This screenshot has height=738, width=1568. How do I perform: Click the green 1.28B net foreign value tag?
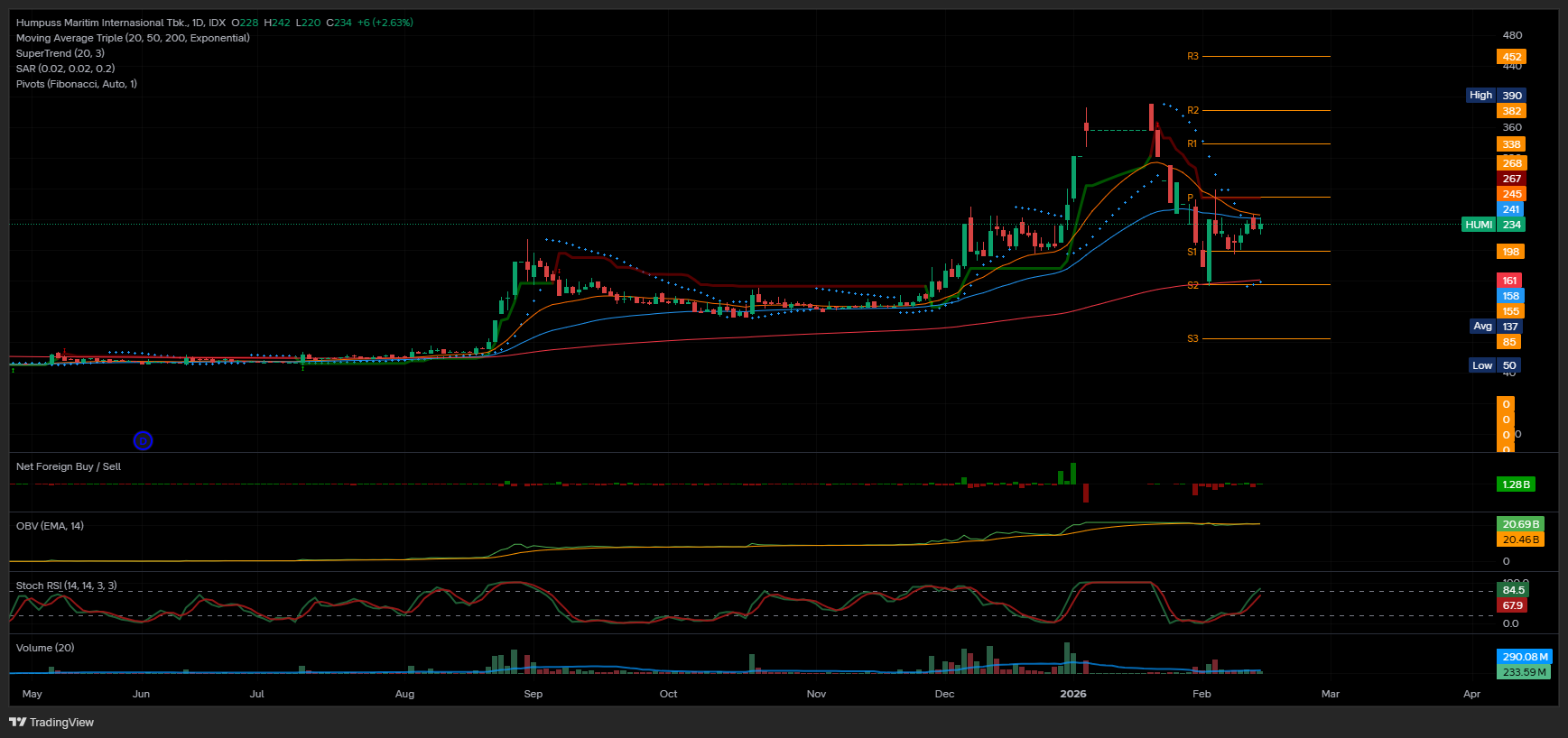click(x=1515, y=484)
